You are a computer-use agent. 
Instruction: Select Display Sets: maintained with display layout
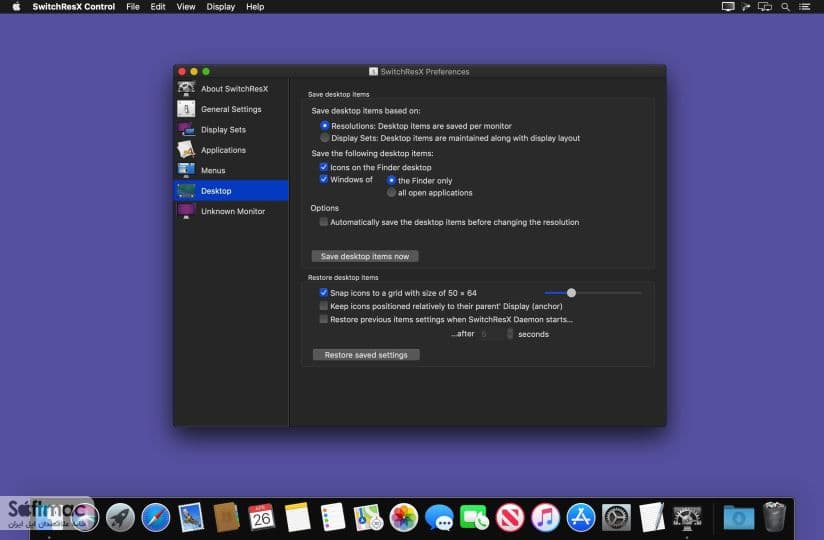click(325, 138)
